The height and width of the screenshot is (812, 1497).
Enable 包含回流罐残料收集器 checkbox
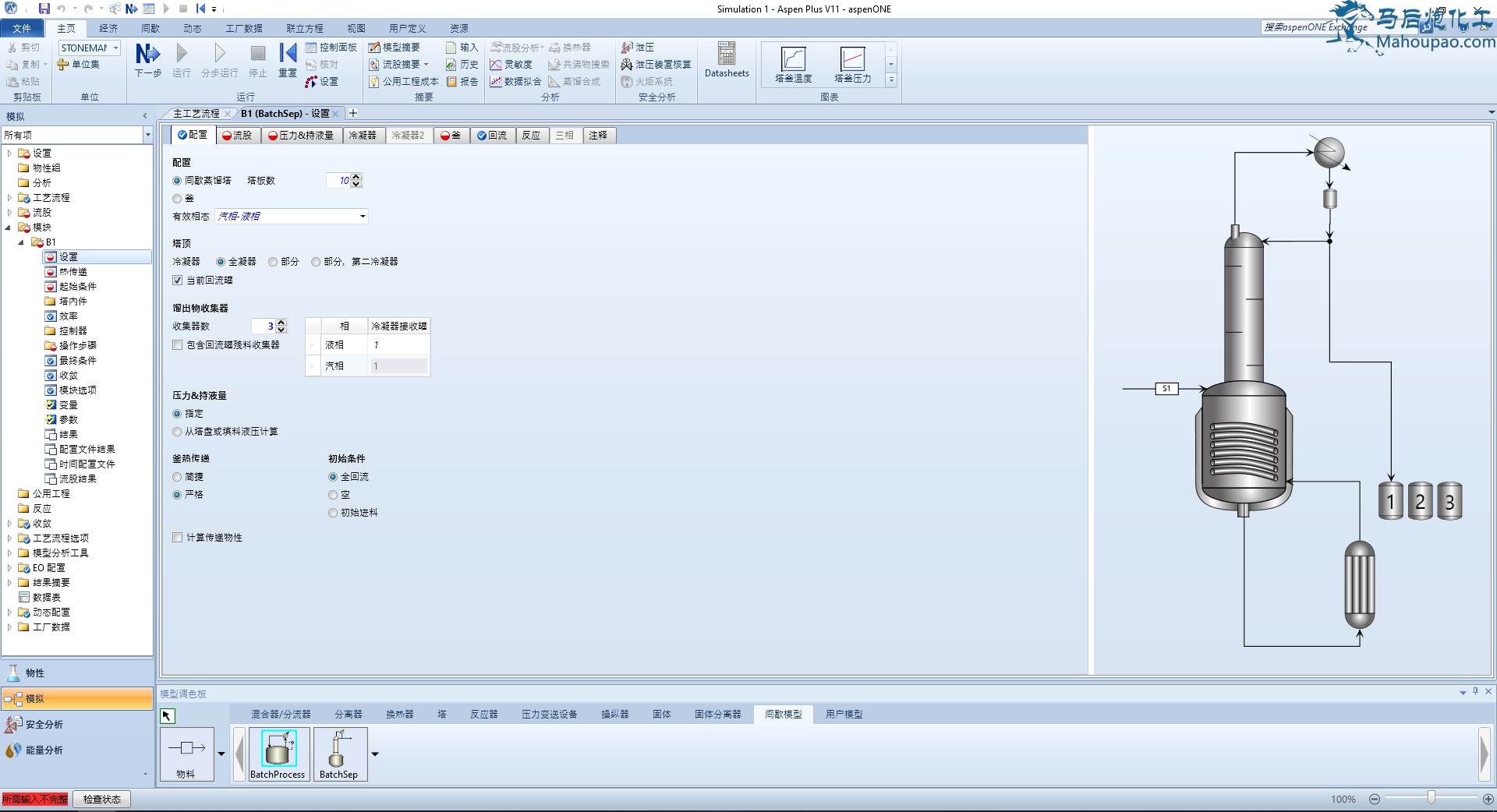(178, 345)
